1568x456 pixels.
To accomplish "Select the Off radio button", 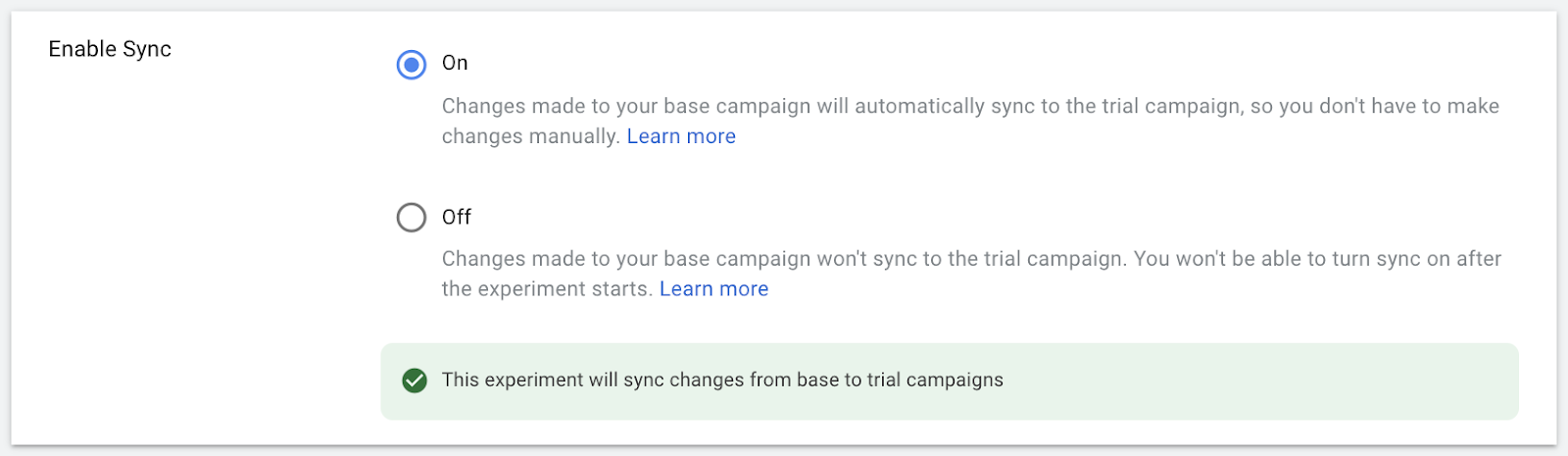I will click(411, 217).
